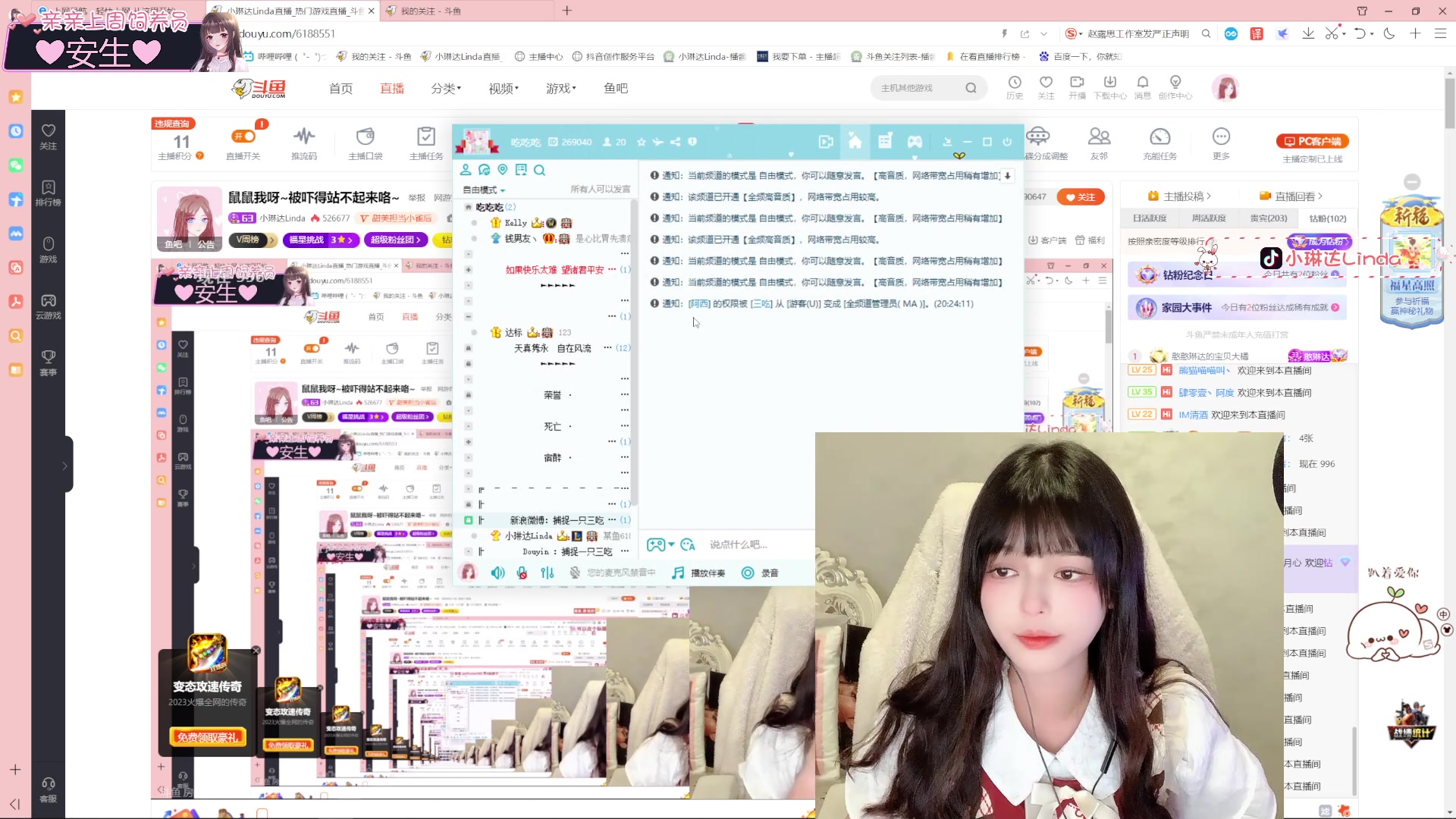Expand the left sidebar collapse arrow handle
The height and width of the screenshot is (819, 1456).
pos(66,465)
